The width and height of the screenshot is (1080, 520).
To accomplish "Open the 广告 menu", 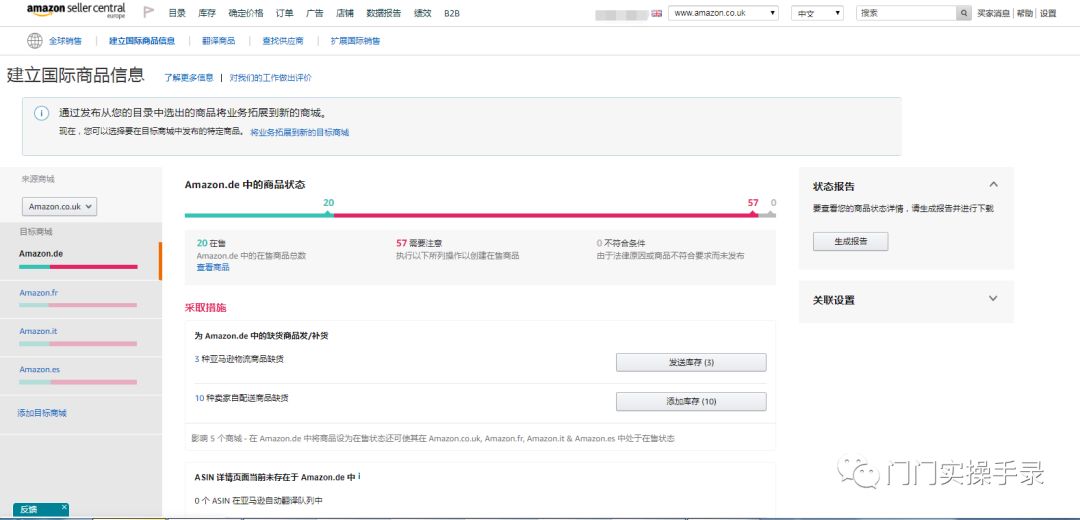I will point(315,13).
